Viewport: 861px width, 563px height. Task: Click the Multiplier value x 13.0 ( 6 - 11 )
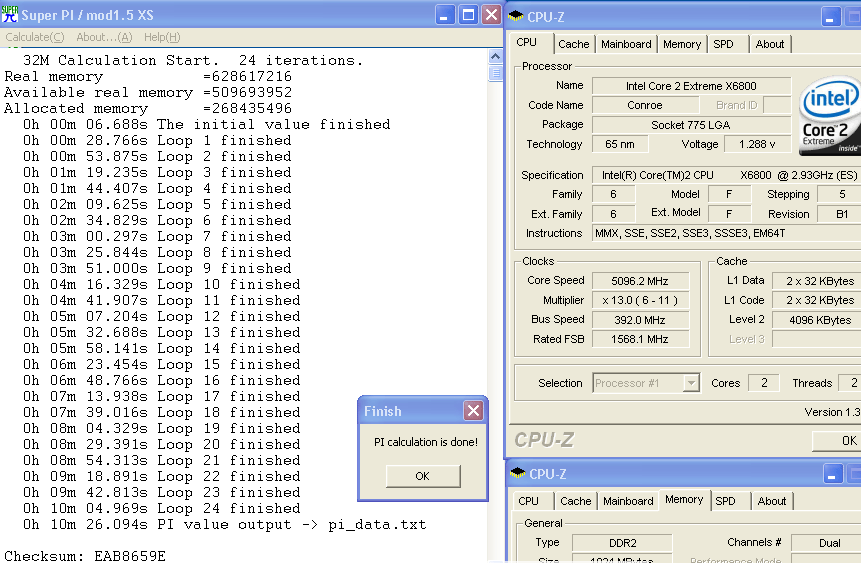pos(640,300)
